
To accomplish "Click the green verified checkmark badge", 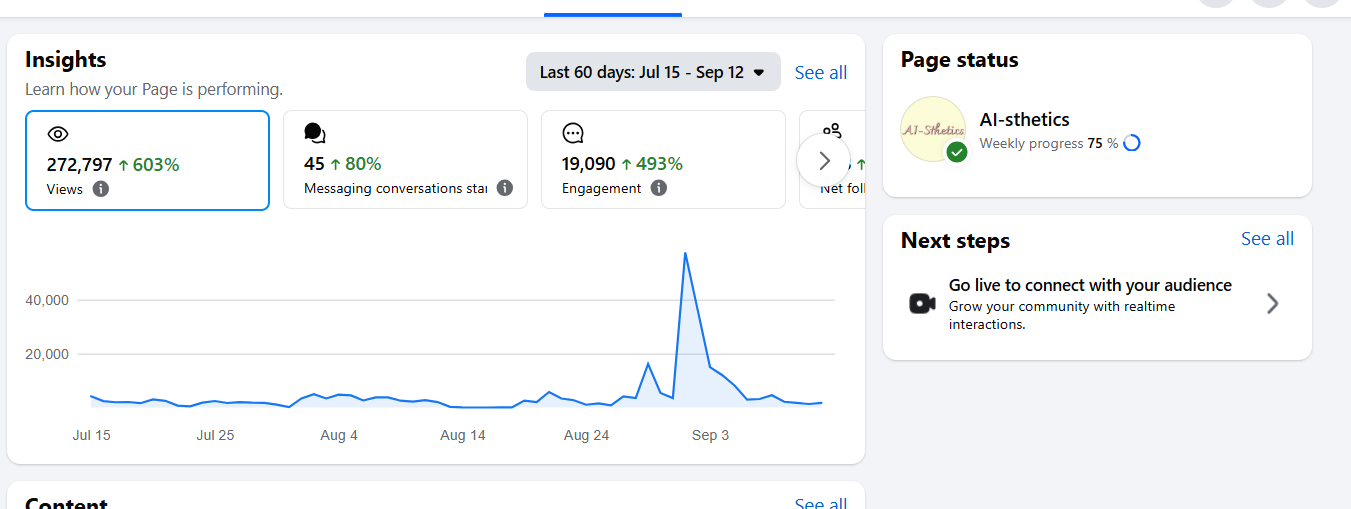I will coord(957,152).
